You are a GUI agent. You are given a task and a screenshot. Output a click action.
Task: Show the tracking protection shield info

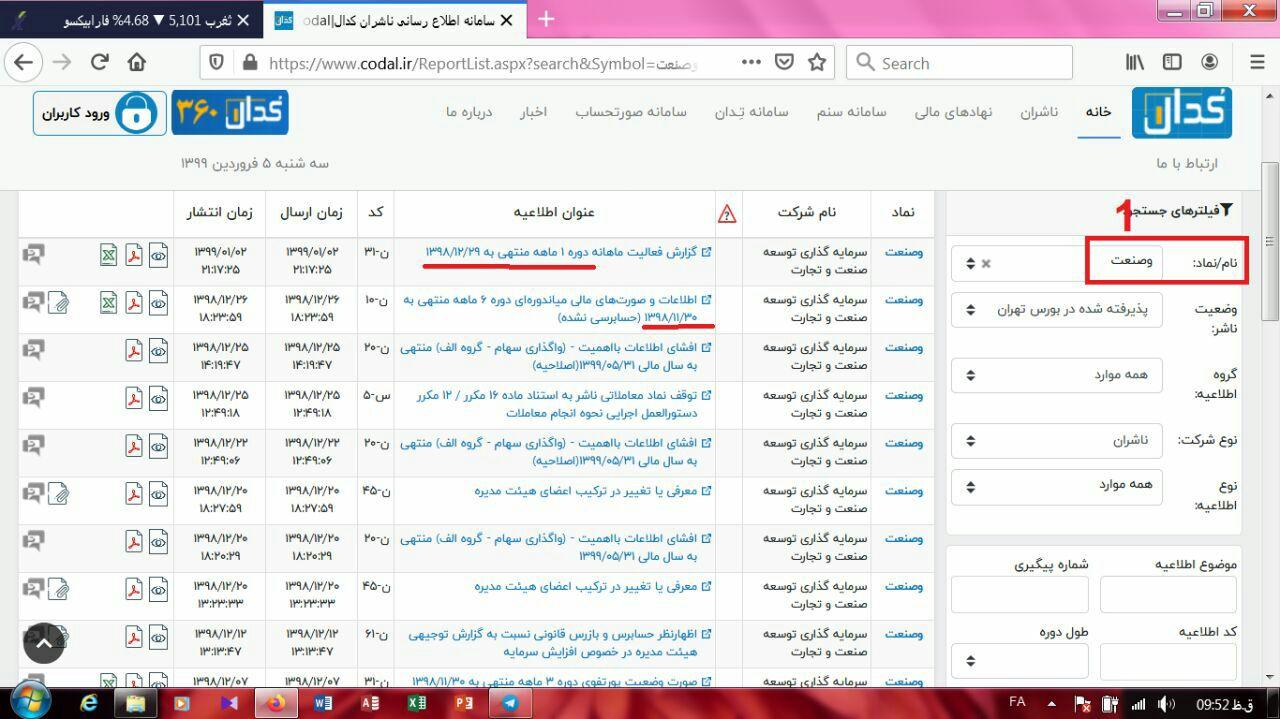pyautogui.click(x=216, y=62)
